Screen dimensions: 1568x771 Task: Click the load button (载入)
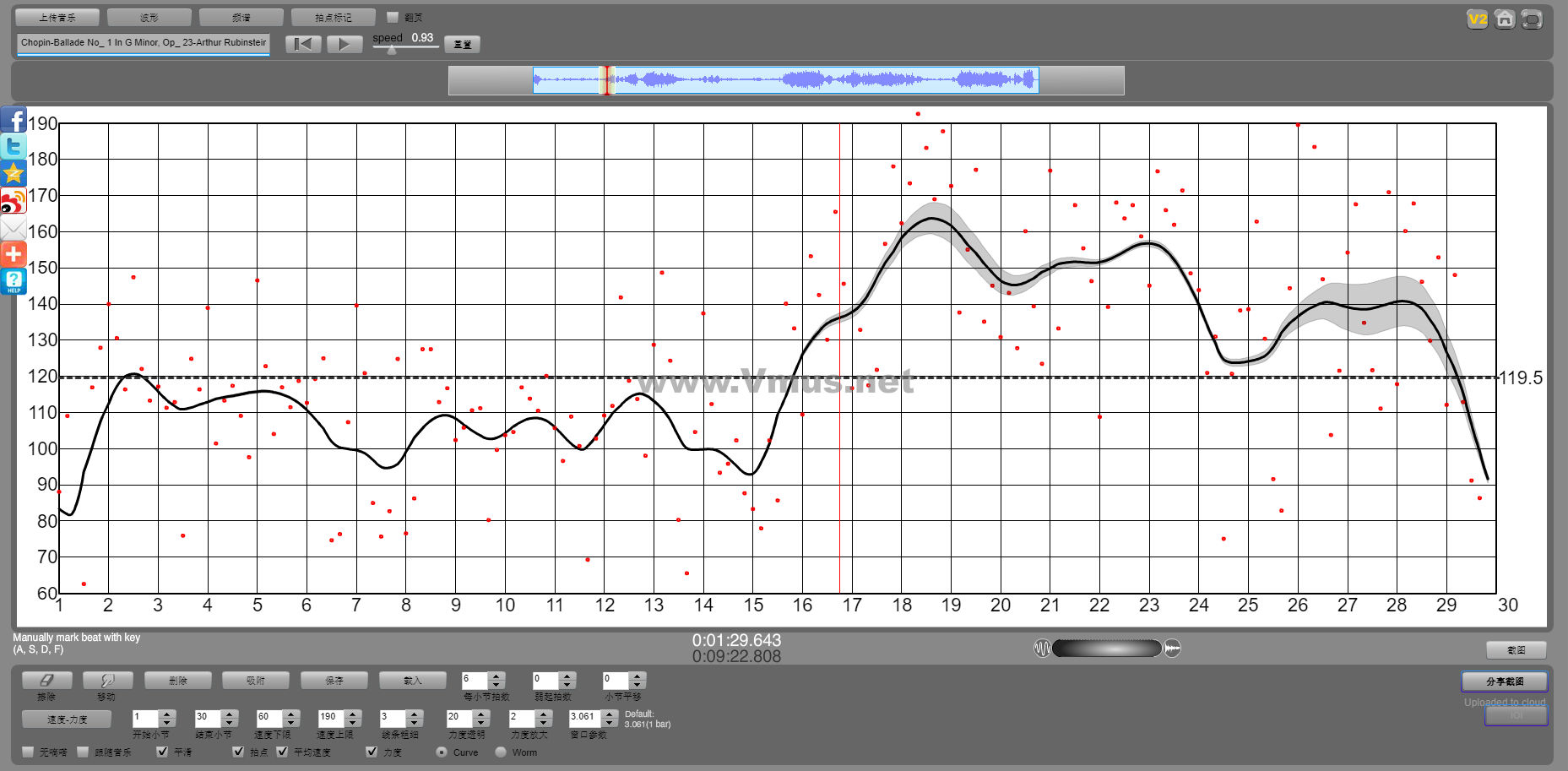coord(412,680)
